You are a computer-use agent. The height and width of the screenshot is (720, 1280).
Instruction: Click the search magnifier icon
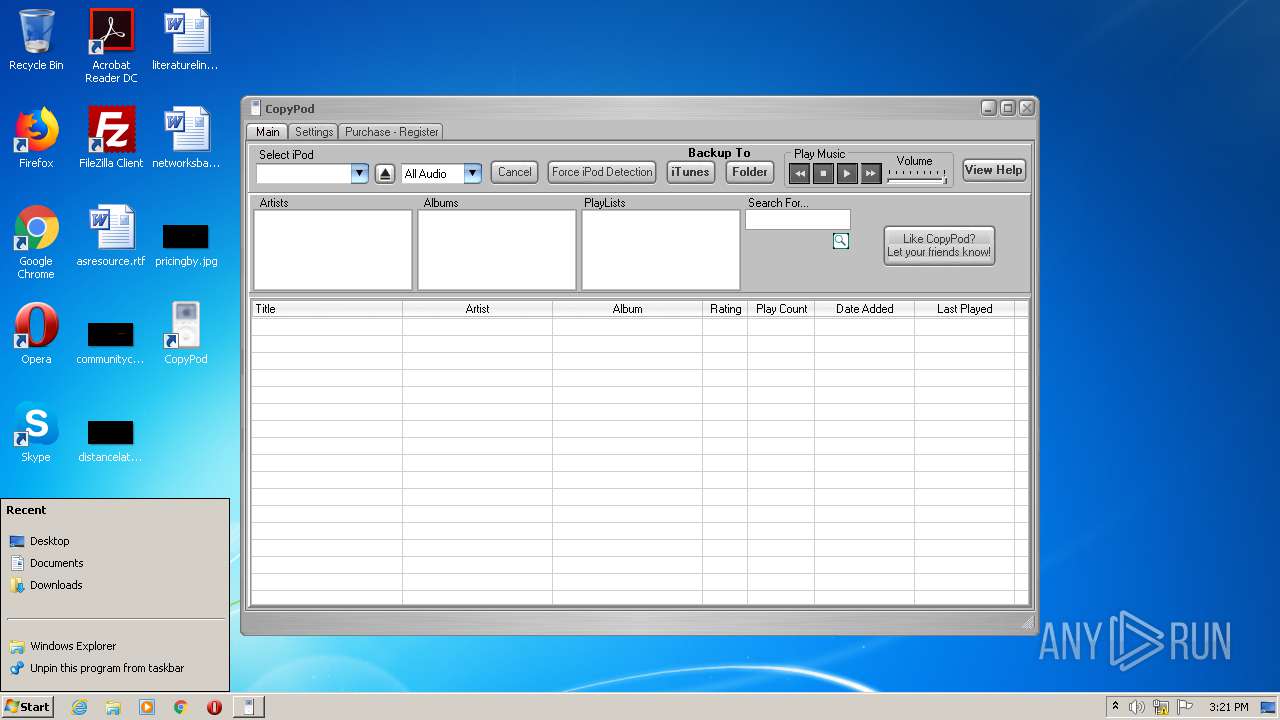[x=841, y=241]
